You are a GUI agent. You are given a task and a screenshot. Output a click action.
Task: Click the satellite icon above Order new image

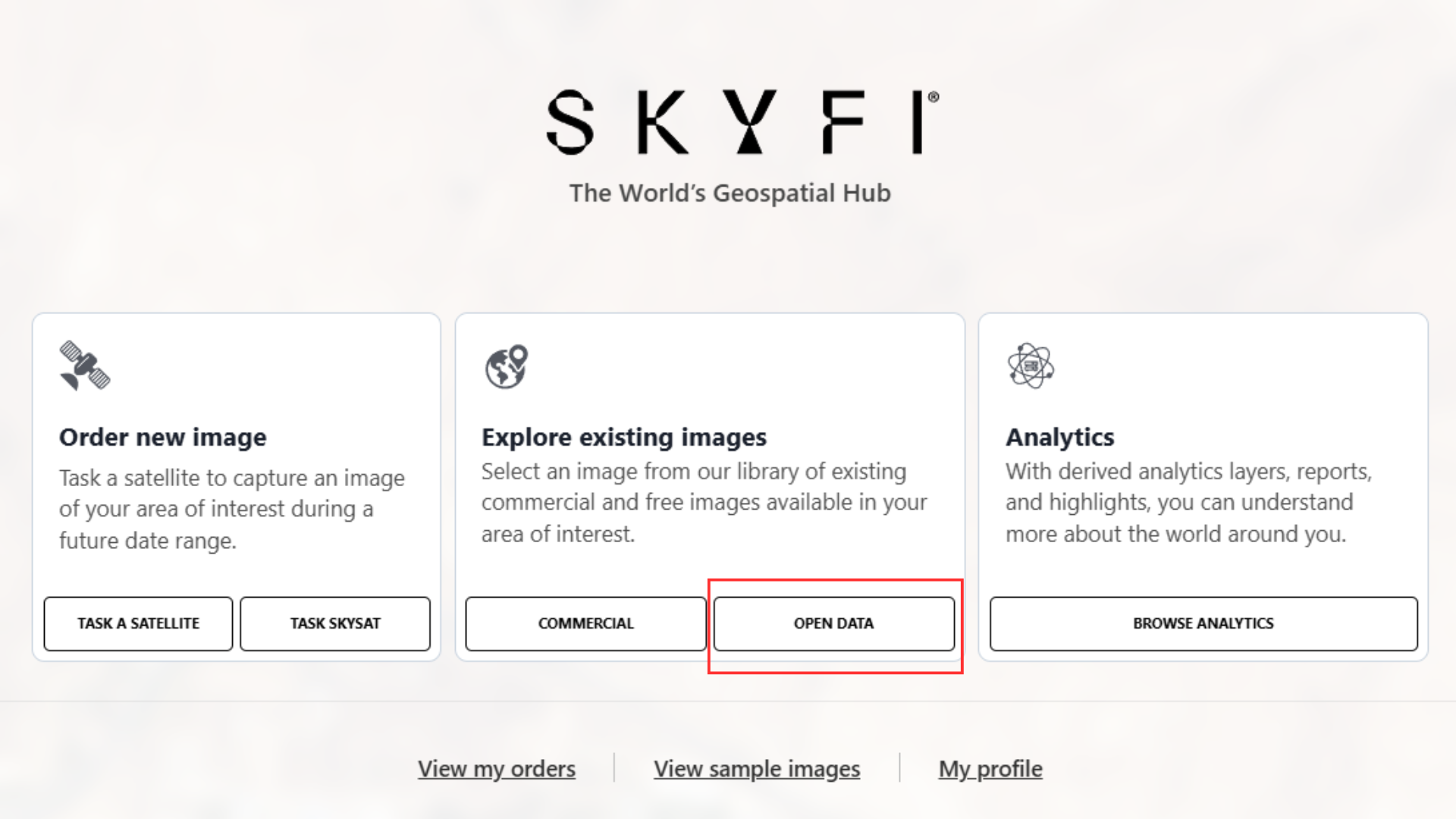[x=84, y=366]
